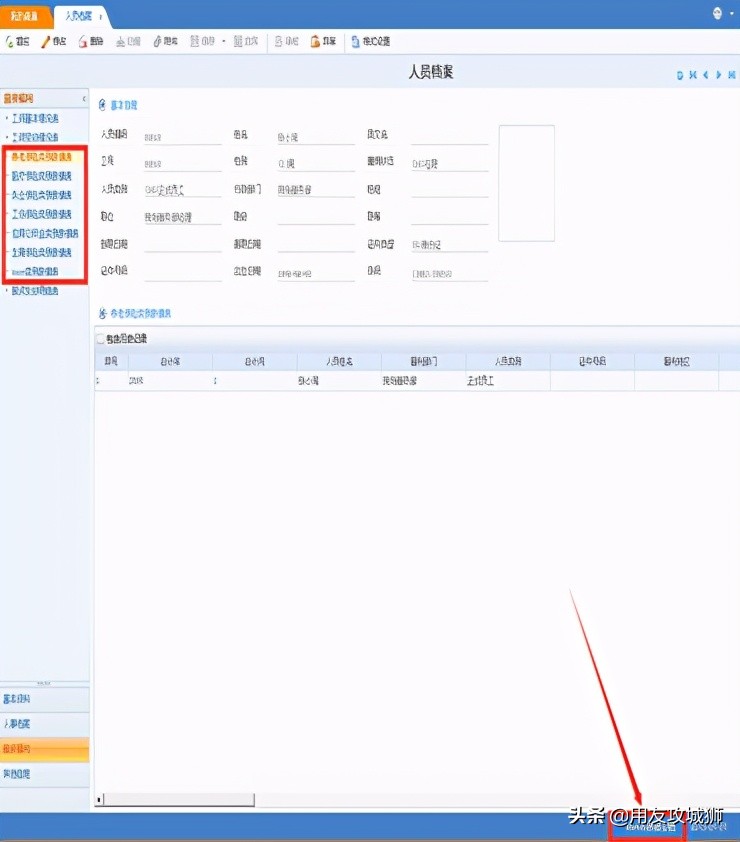Jump to last record with navigation arrow
The width and height of the screenshot is (740, 842).
[731, 75]
